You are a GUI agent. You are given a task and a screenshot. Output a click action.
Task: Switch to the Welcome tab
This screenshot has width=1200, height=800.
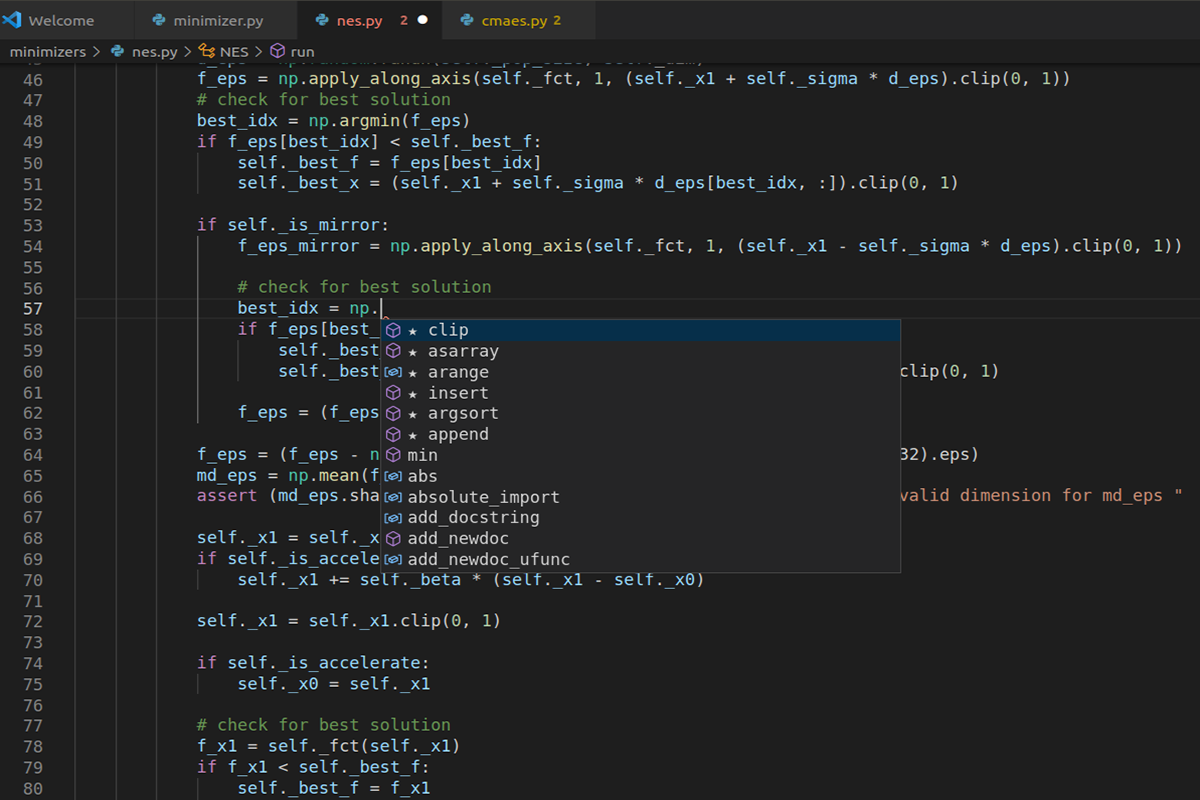click(x=61, y=20)
